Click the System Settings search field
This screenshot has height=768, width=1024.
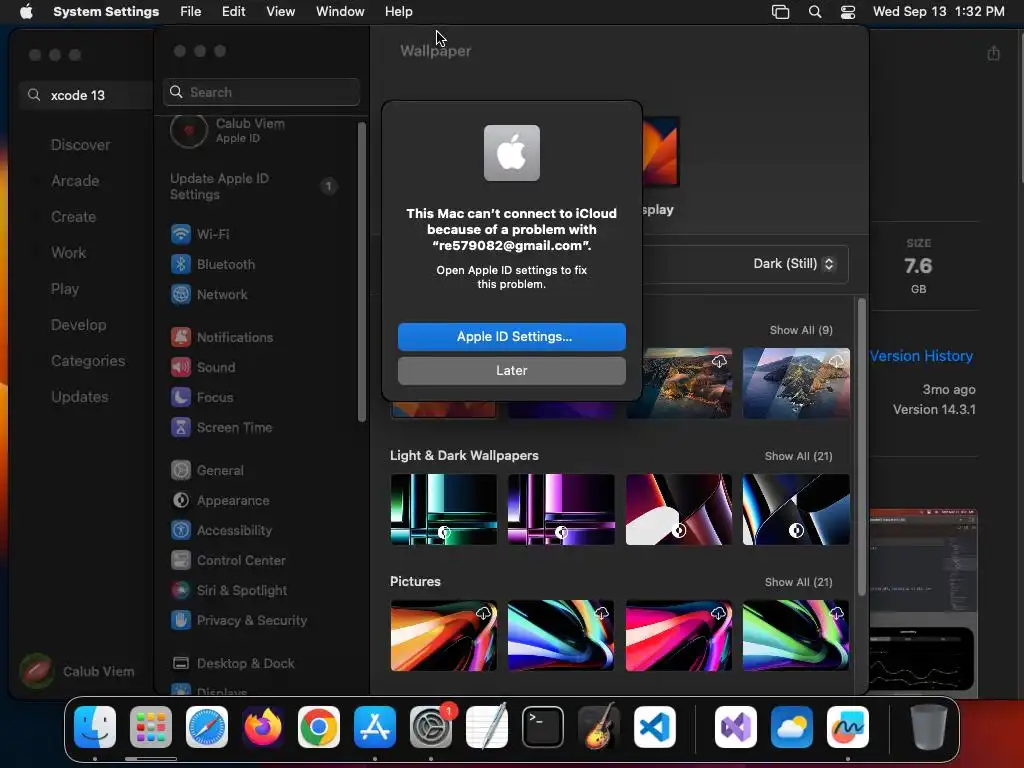coord(261,92)
